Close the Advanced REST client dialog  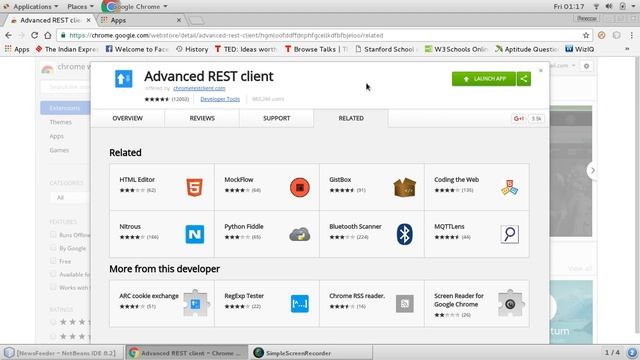[x=541, y=71]
